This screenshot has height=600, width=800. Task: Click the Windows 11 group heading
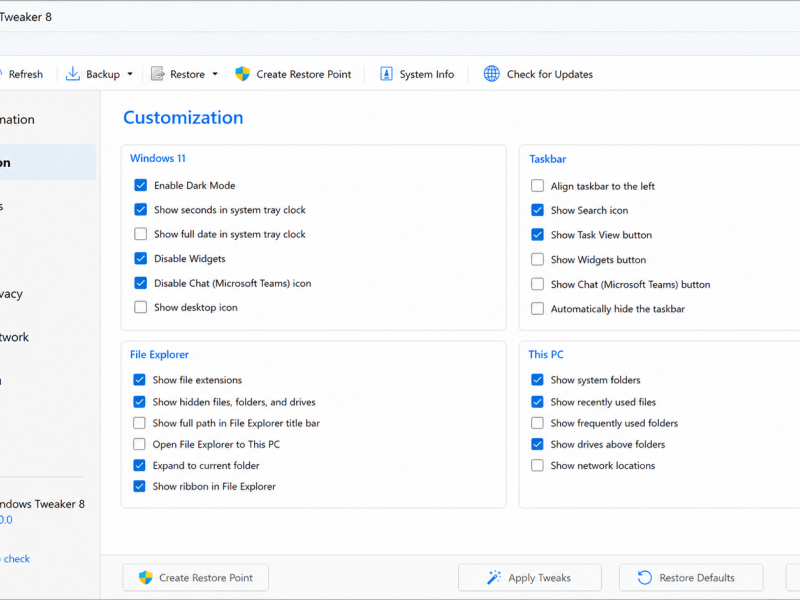pyautogui.click(x=158, y=158)
